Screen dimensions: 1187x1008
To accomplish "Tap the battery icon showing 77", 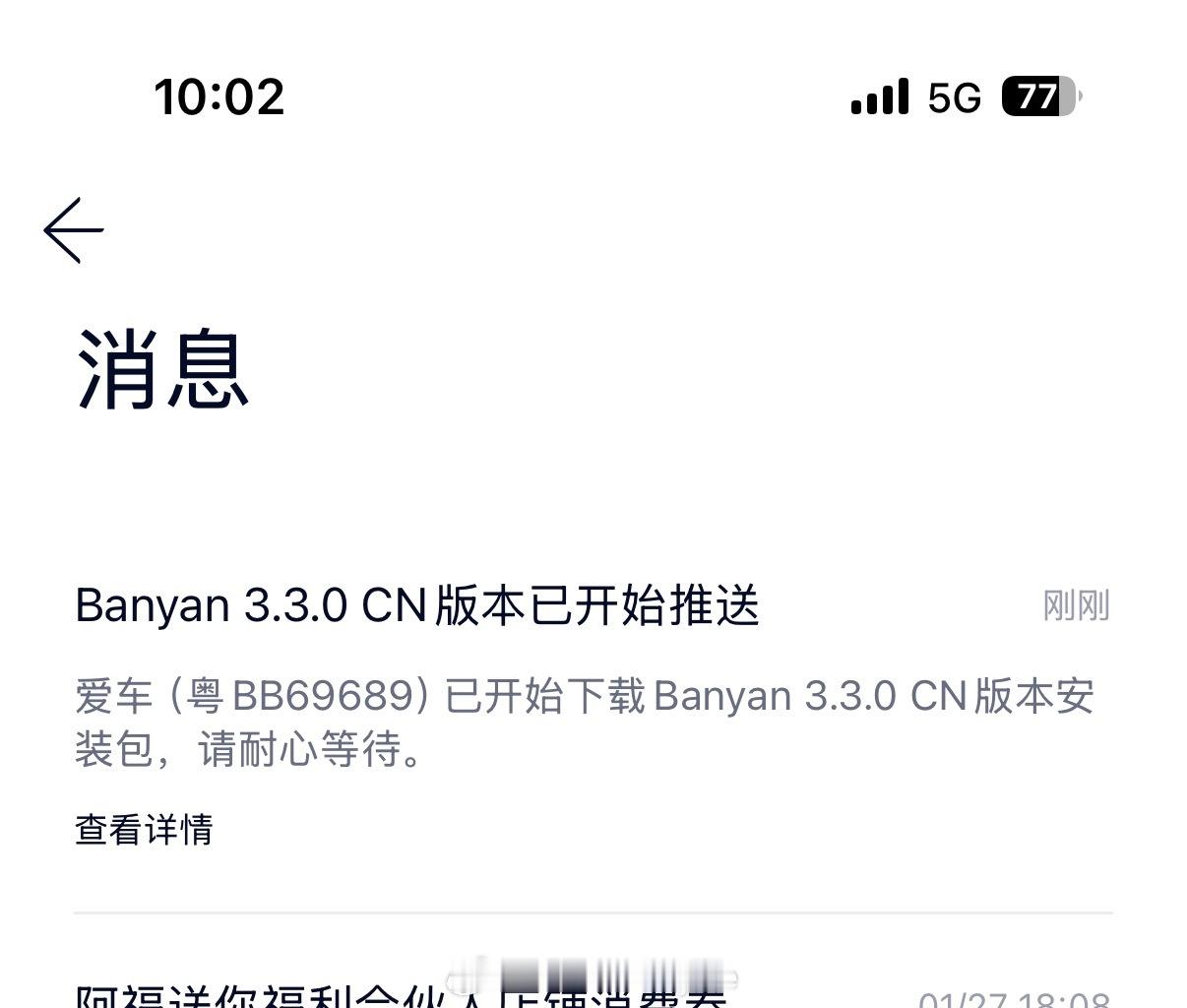I will click(x=1041, y=96).
